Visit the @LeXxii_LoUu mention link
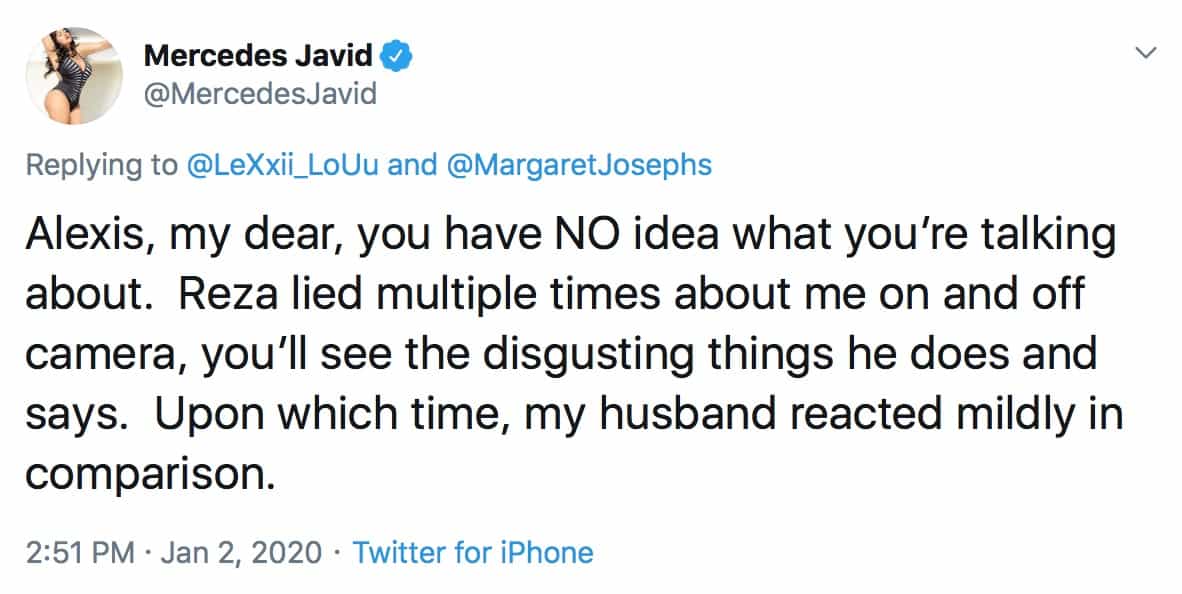 click(x=280, y=164)
